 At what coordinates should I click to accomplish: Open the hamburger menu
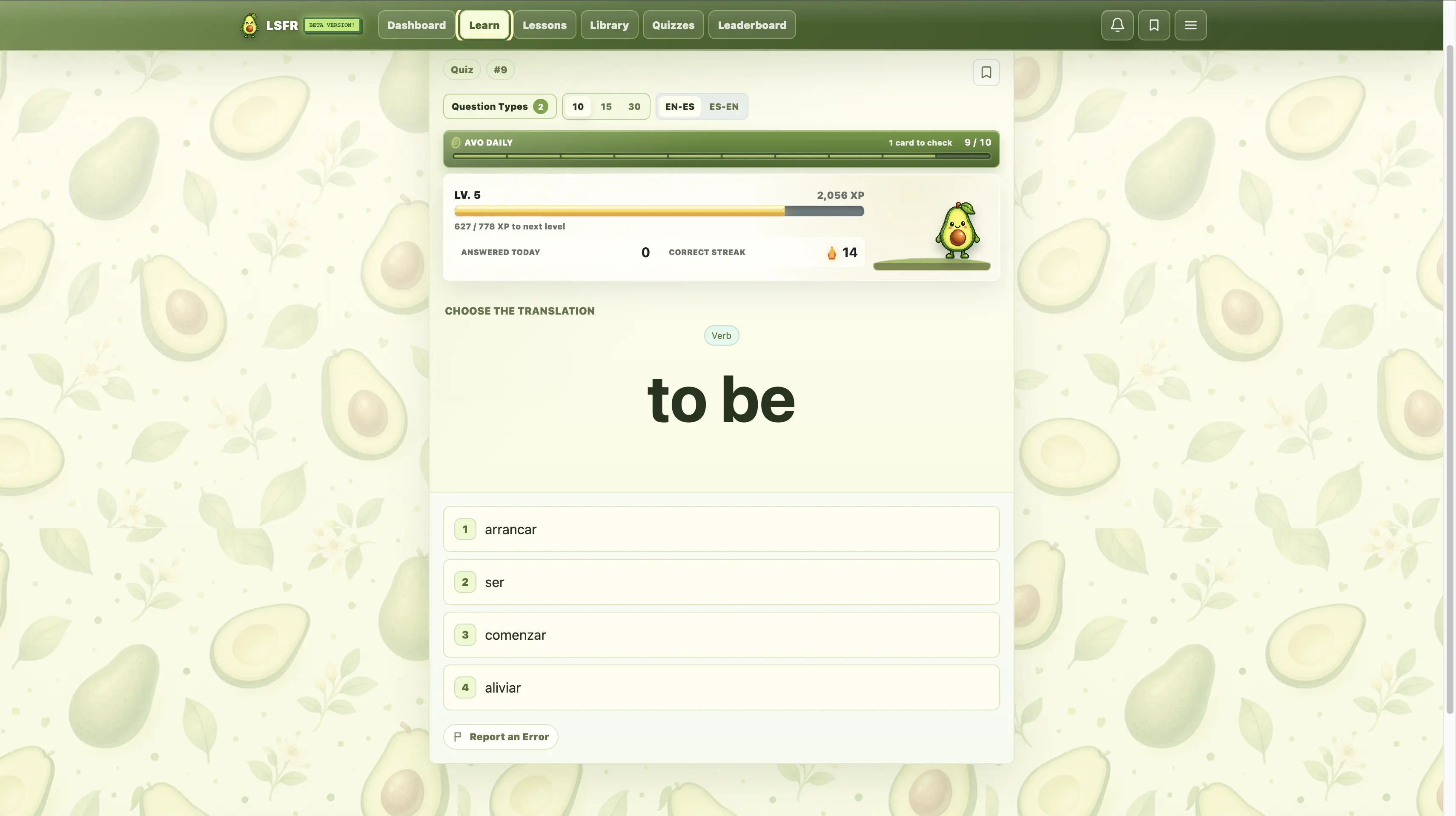pyautogui.click(x=1190, y=25)
